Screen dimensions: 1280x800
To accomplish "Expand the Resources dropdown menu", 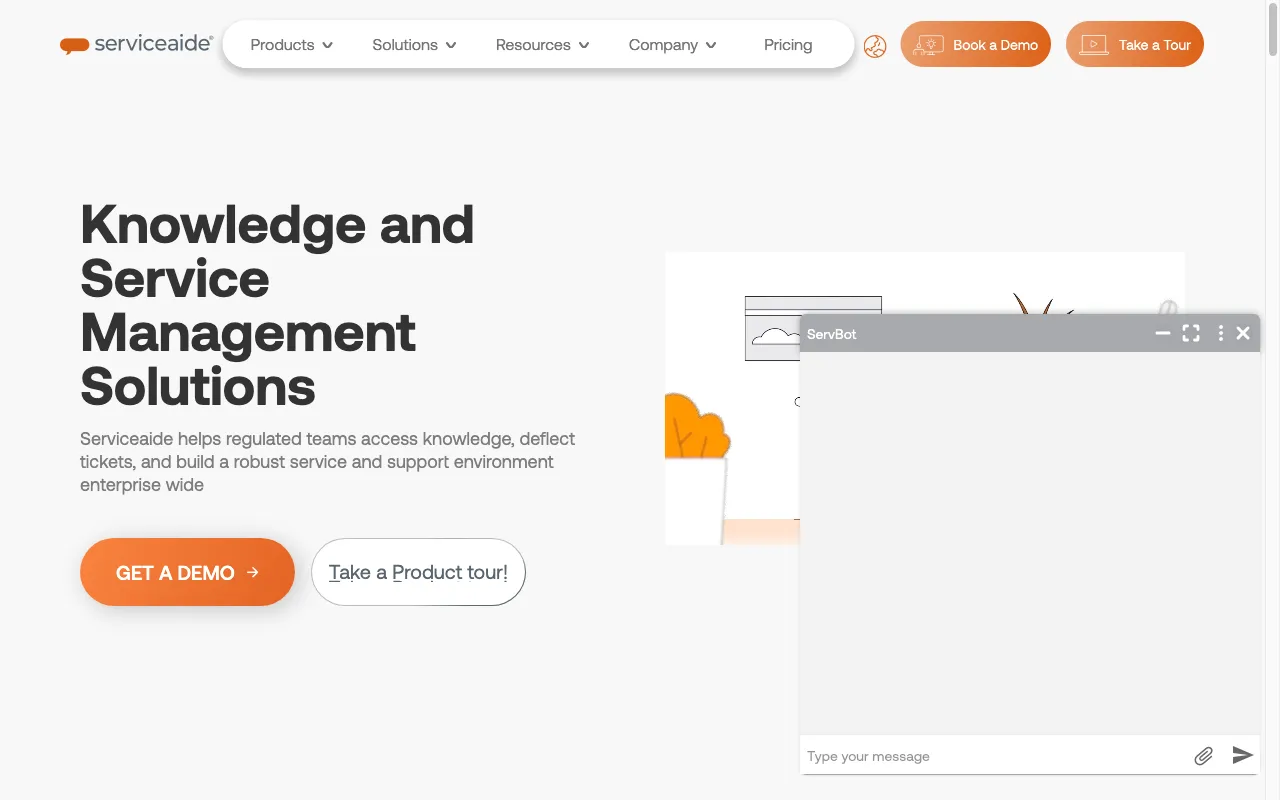I will (x=543, y=45).
